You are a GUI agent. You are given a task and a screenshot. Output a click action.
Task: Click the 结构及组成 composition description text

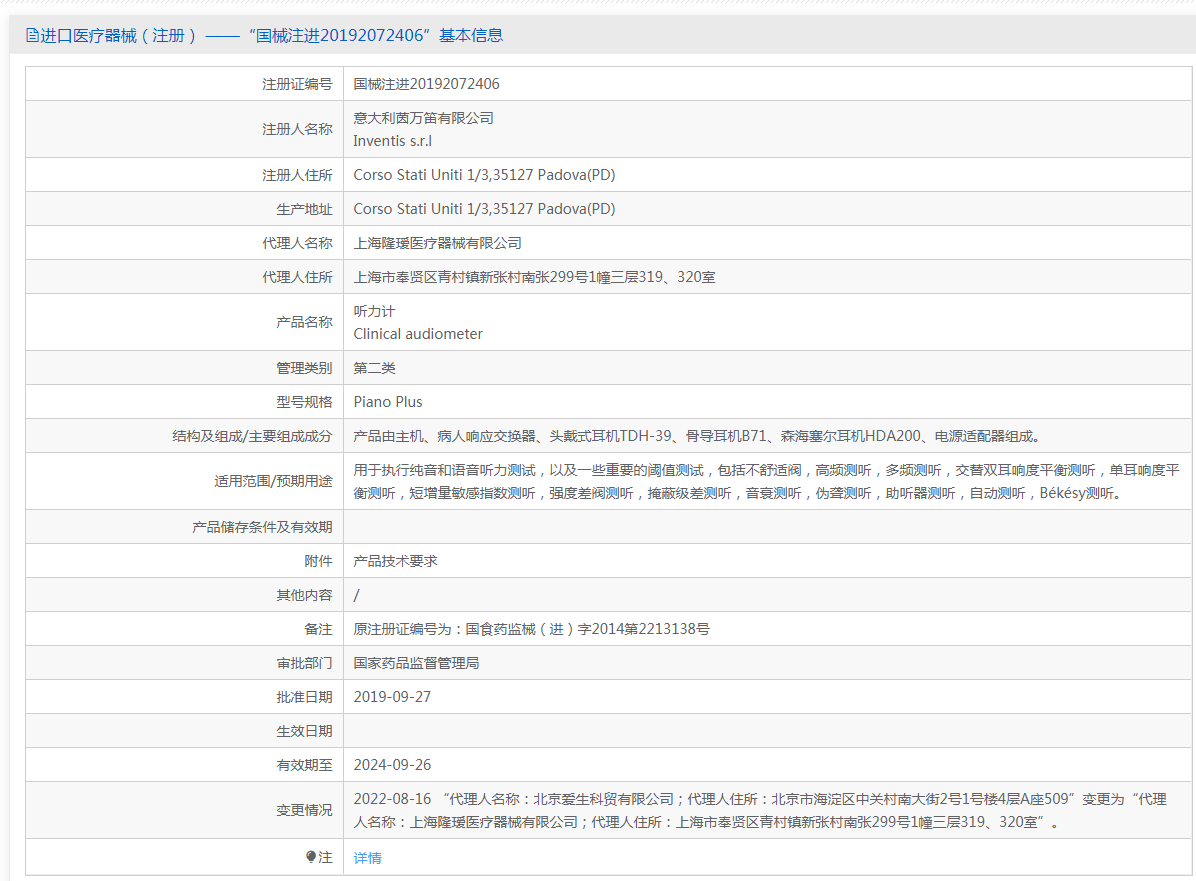[x=698, y=436]
